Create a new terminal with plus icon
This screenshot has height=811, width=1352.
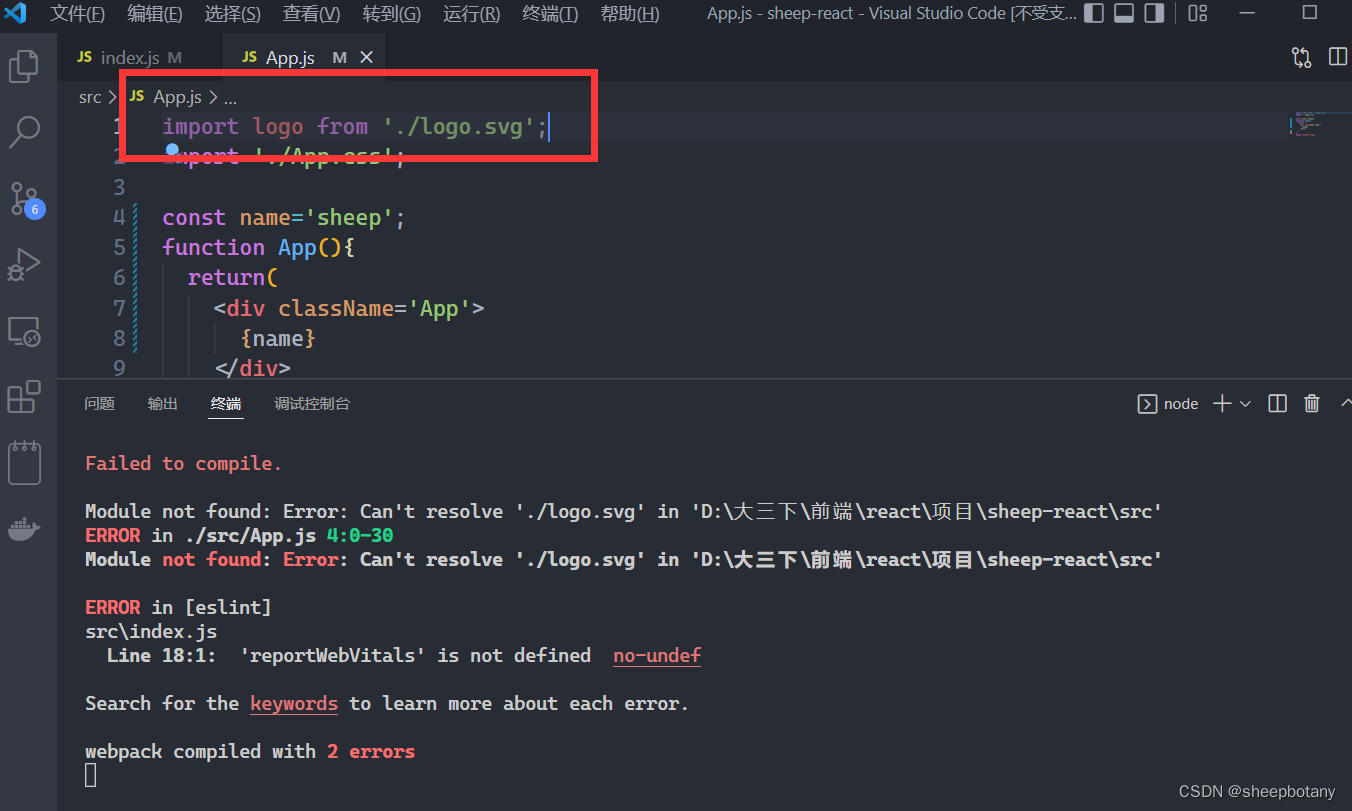[1222, 403]
